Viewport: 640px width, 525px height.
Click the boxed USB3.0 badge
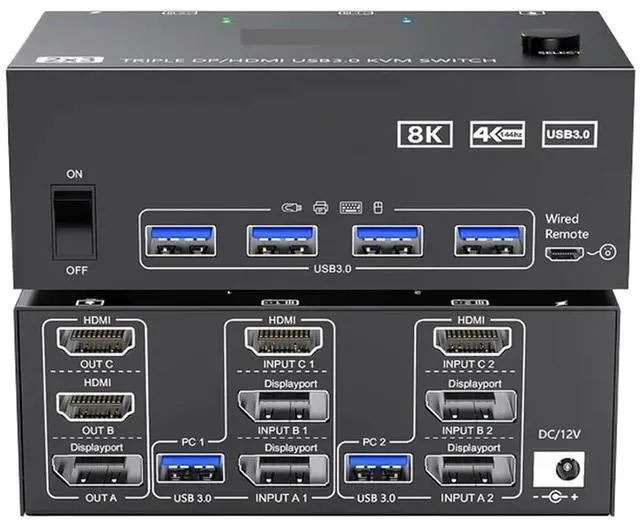coord(569,134)
